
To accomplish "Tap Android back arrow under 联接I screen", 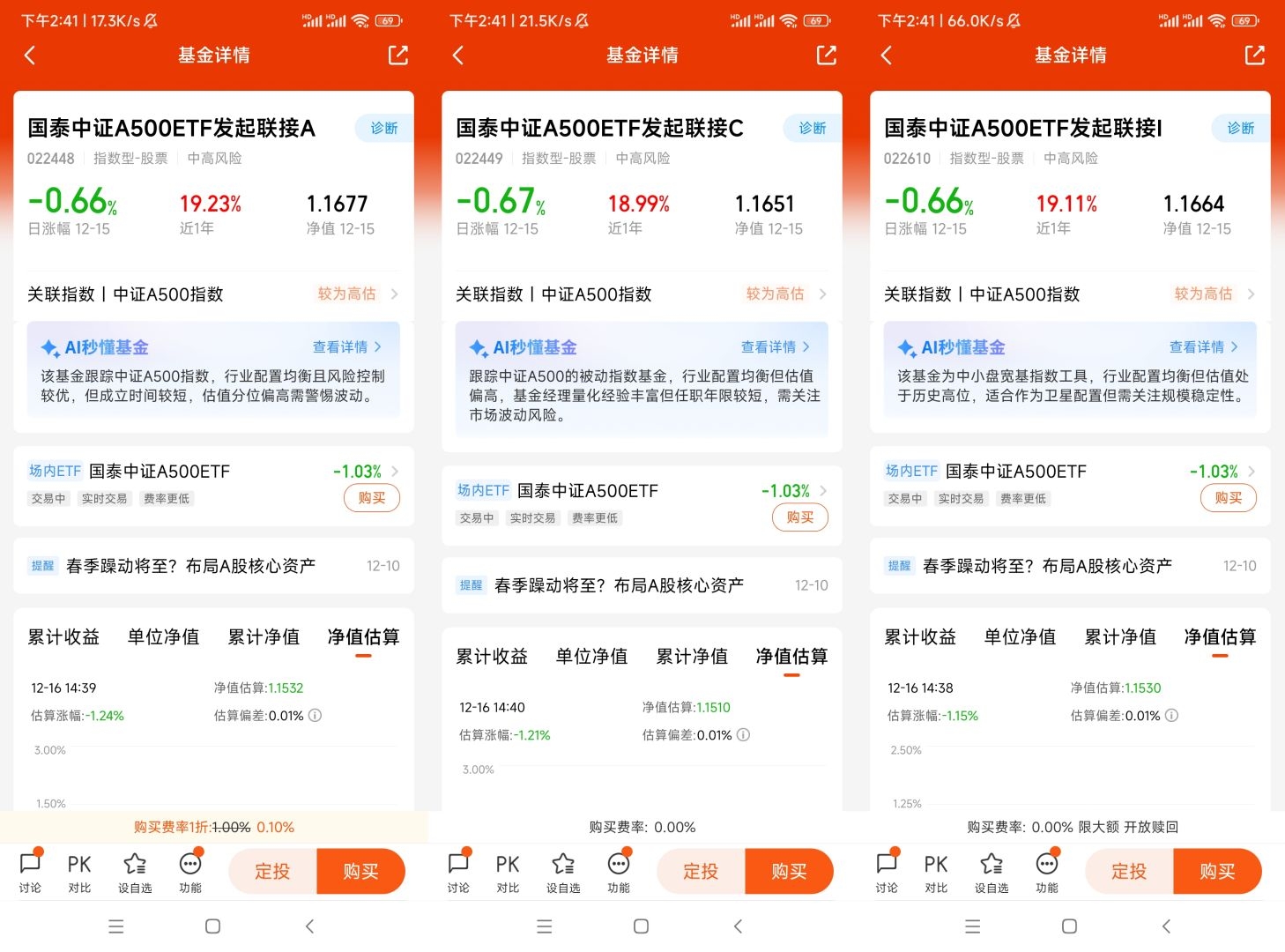I will pyautogui.click(x=1166, y=926).
